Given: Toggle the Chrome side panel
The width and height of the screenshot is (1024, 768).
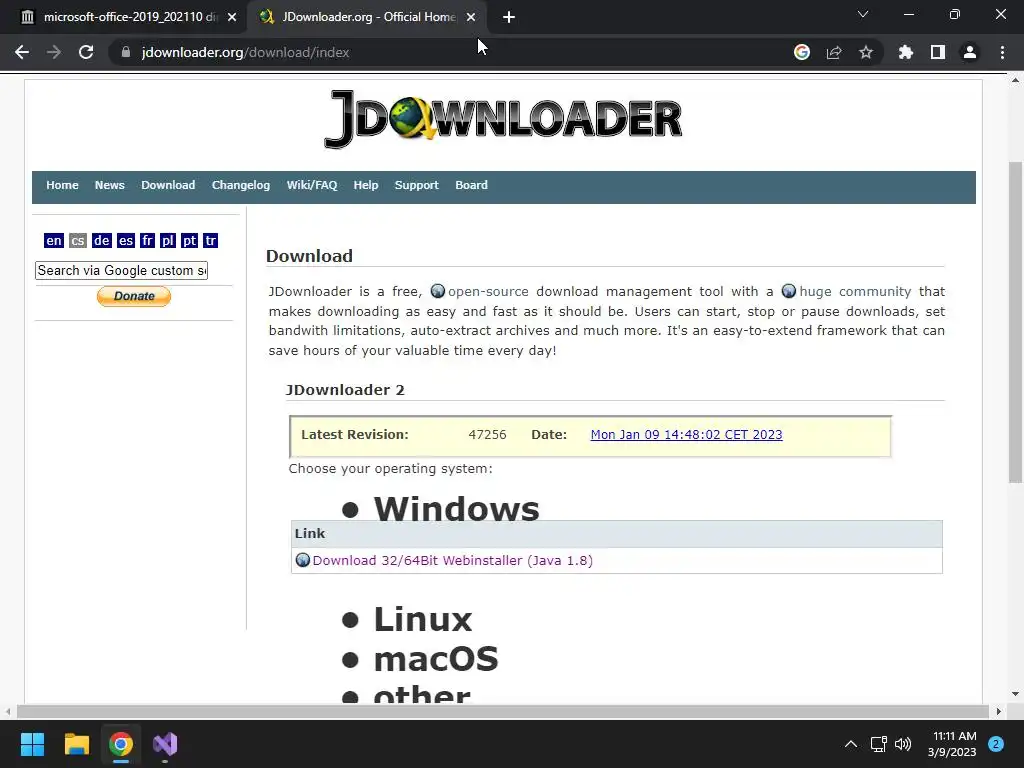Looking at the screenshot, I should pos(938,52).
